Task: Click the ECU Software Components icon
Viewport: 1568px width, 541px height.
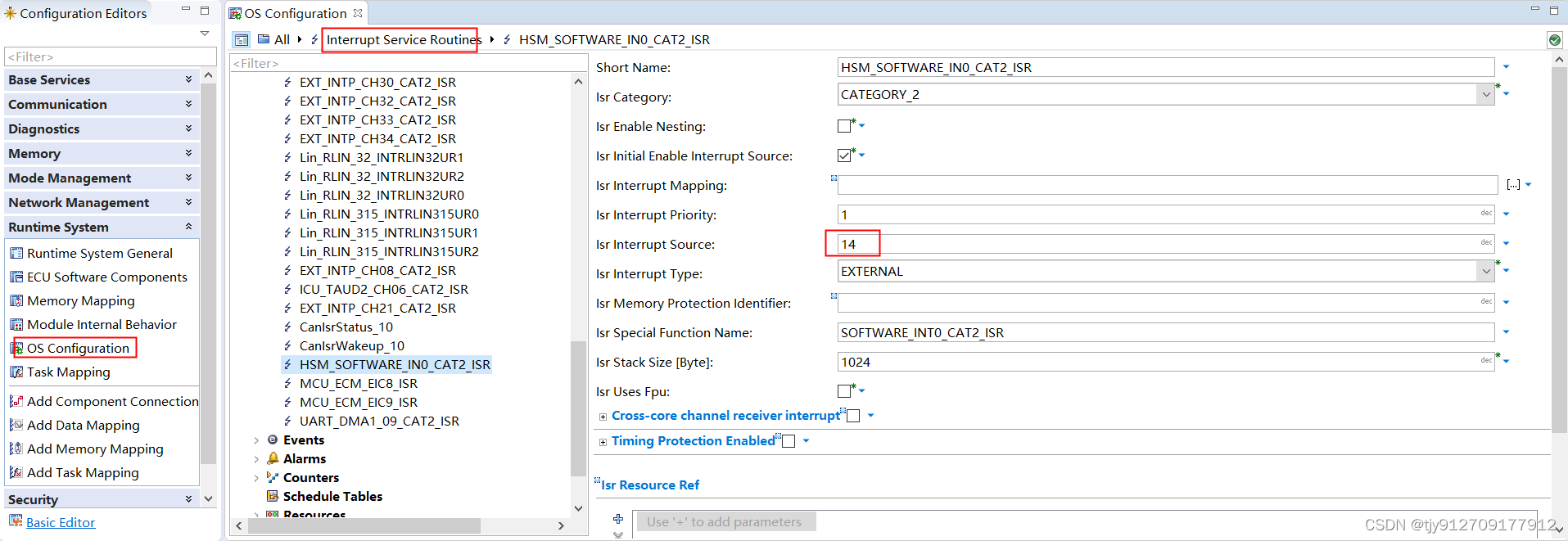Action: point(16,277)
